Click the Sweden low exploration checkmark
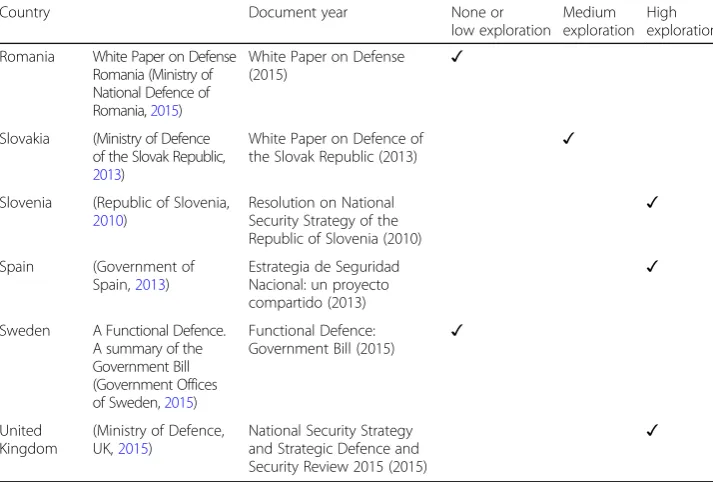The height and width of the screenshot is (482, 713). click(457, 331)
